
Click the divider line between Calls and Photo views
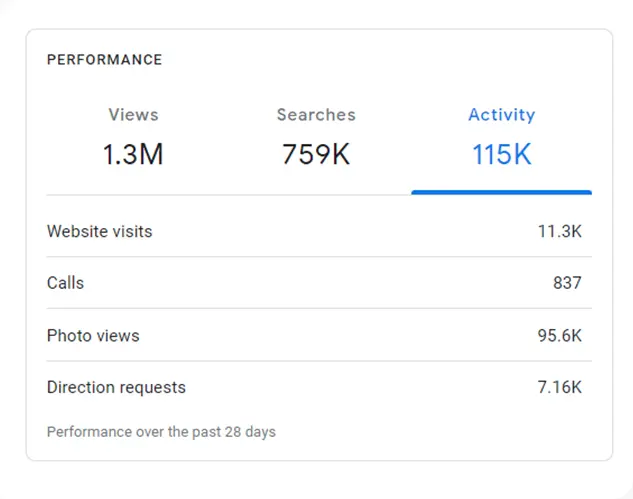click(x=318, y=309)
